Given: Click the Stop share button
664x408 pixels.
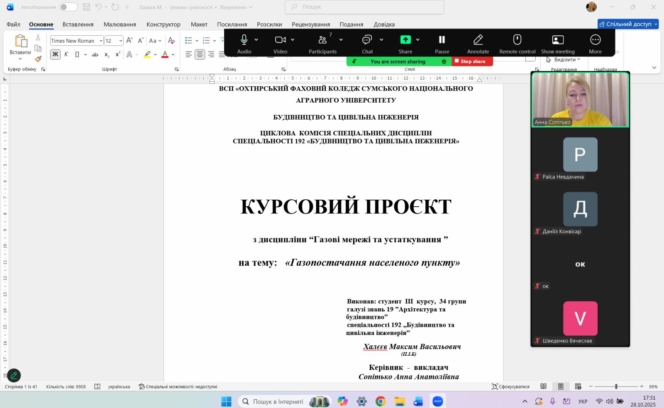Looking at the screenshot, I should 472,61.
